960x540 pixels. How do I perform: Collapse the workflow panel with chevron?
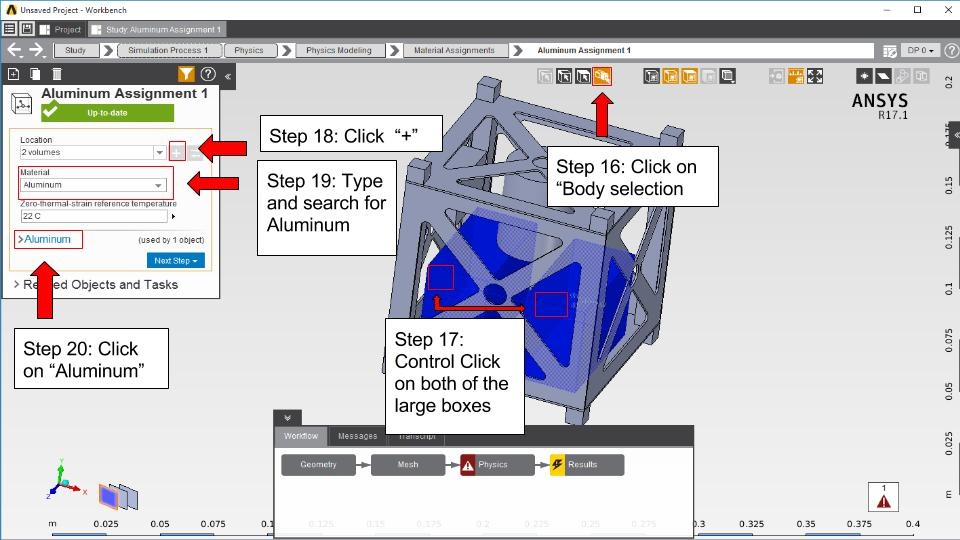click(287, 418)
